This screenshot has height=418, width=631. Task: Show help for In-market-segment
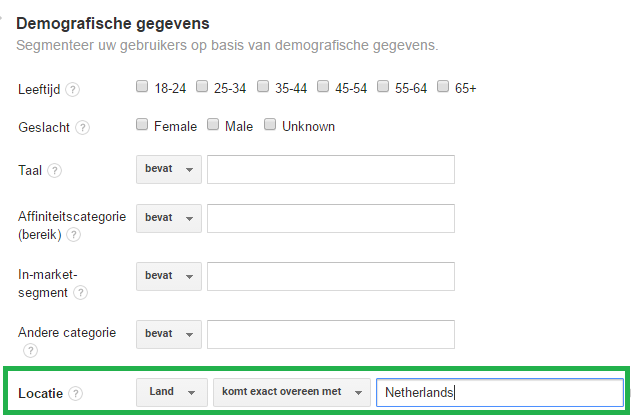80,292
